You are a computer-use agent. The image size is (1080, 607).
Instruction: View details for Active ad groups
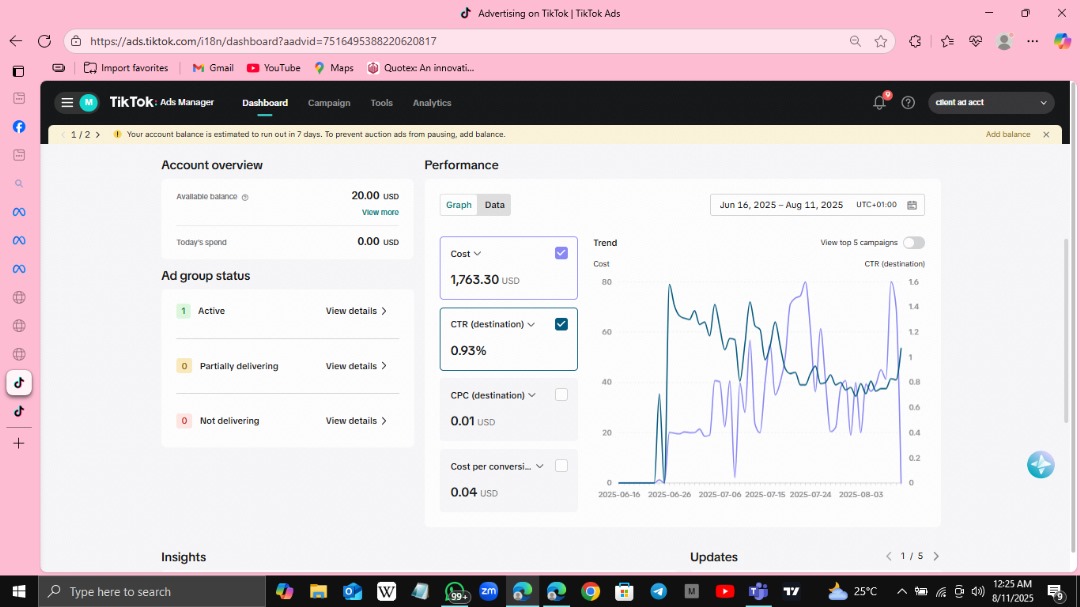click(x=356, y=311)
